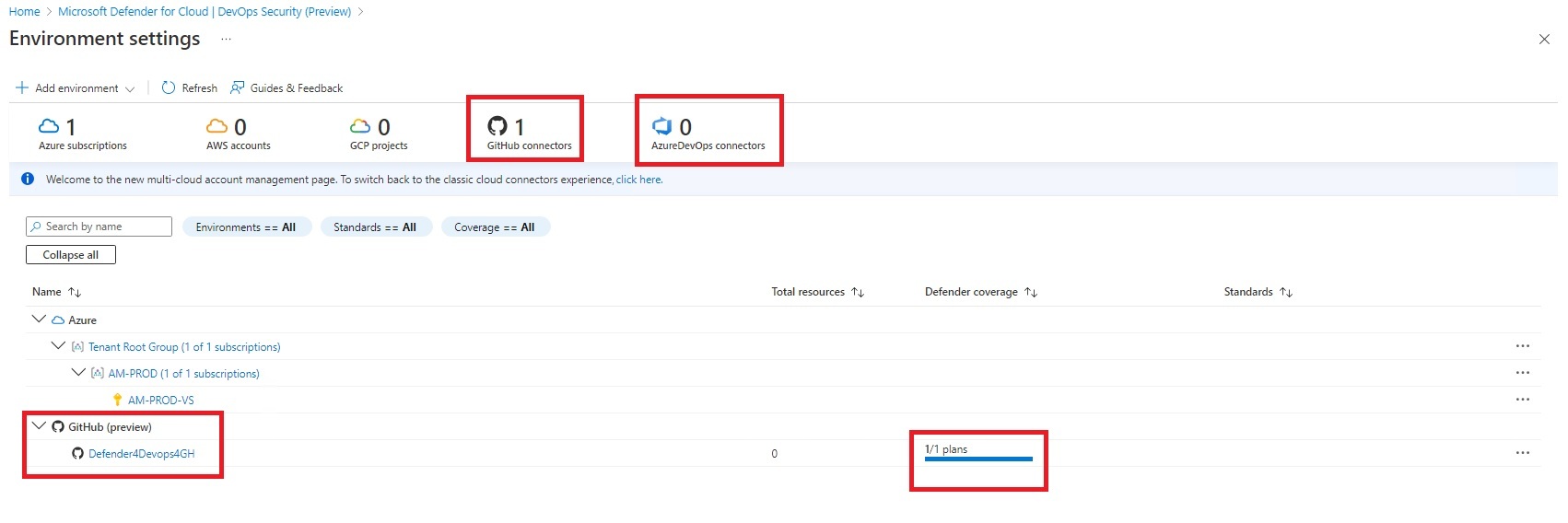This screenshot has height=523, width=1568.
Task: Click the Refresh circular arrow icon
Action: (169, 87)
